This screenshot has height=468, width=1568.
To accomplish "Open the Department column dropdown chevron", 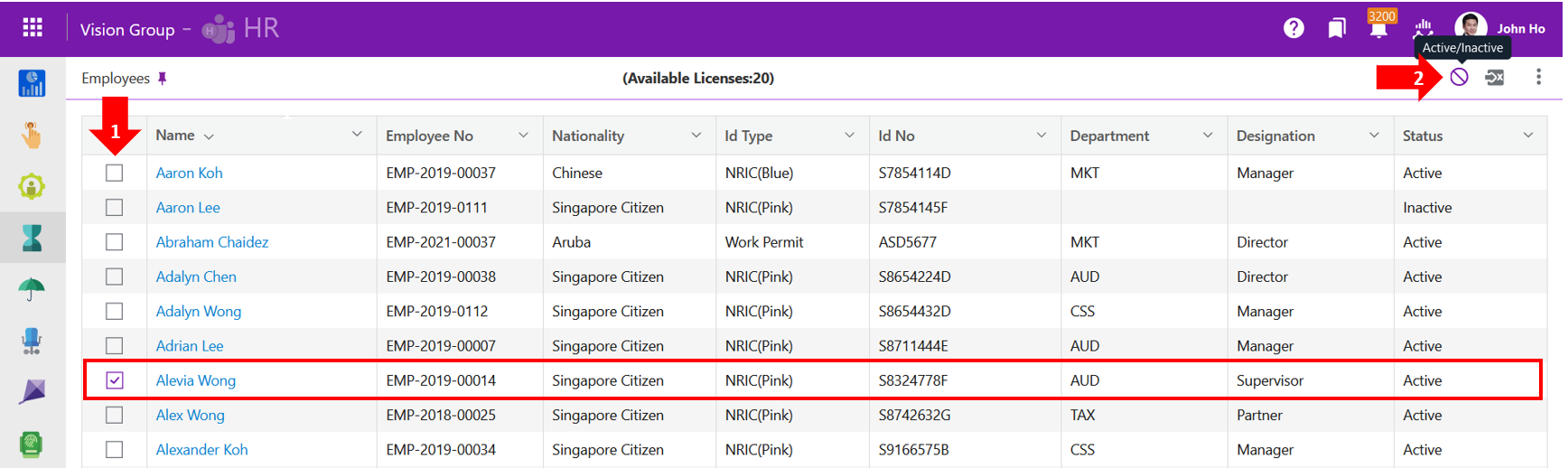I will point(1207,136).
